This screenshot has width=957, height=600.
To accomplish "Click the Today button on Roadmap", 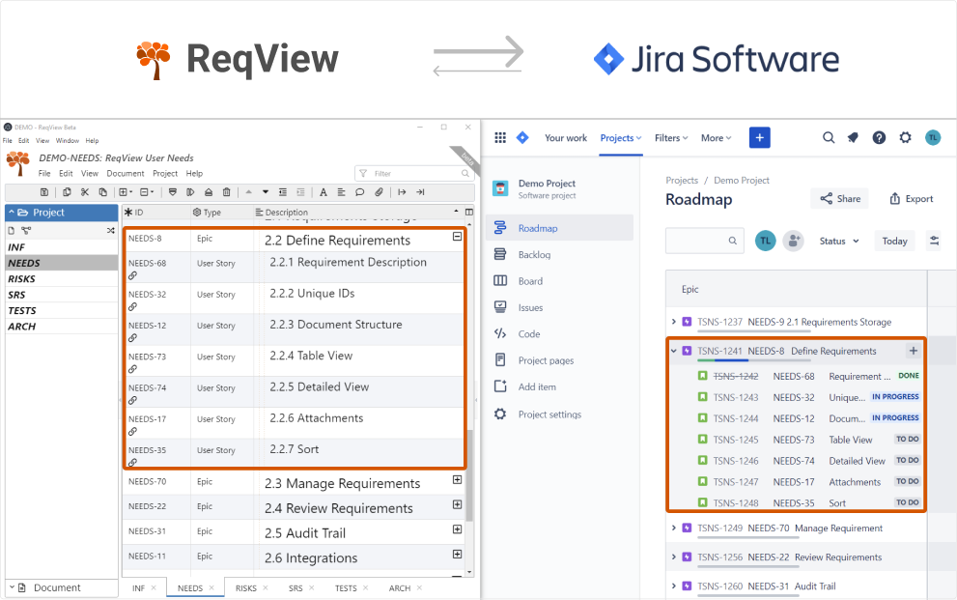I will pos(894,241).
